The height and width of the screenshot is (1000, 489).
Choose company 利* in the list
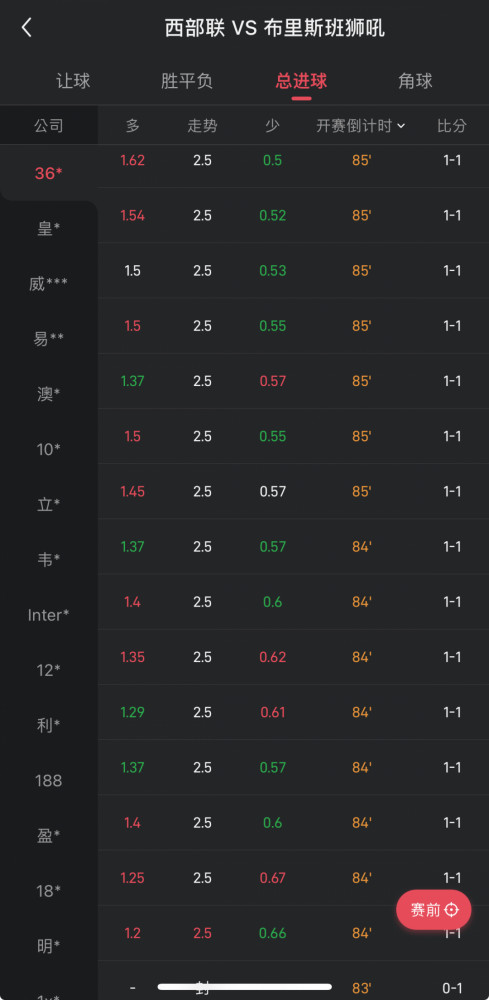click(49, 726)
